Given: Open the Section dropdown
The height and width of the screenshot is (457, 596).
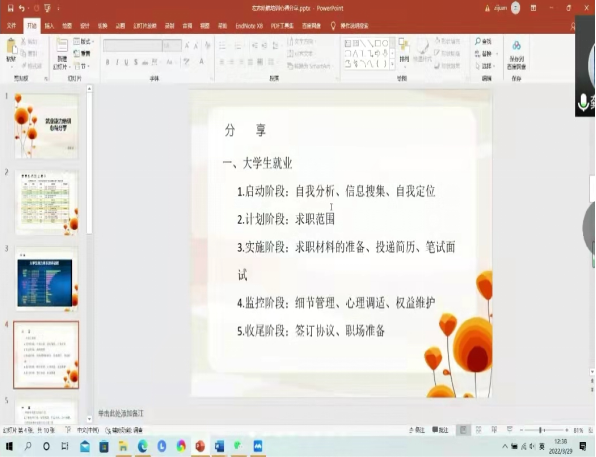Looking at the screenshot, I should coord(82,66).
